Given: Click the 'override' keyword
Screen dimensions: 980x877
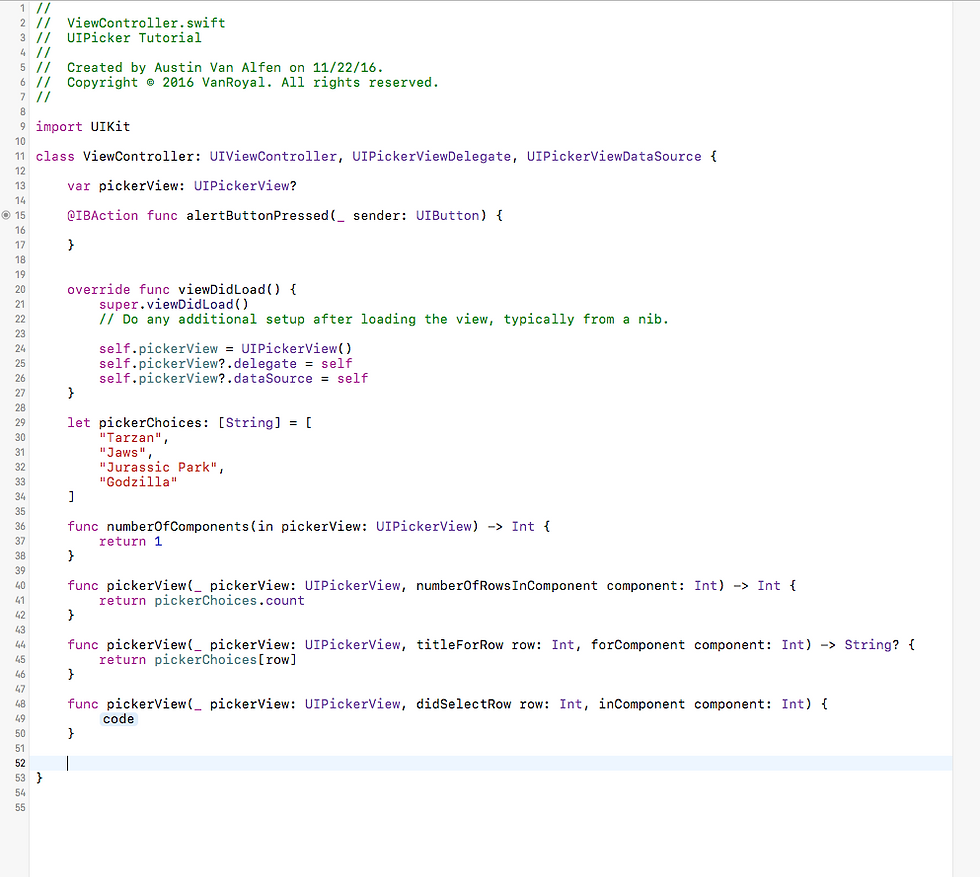Looking at the screenshot, I should (99, 289).
